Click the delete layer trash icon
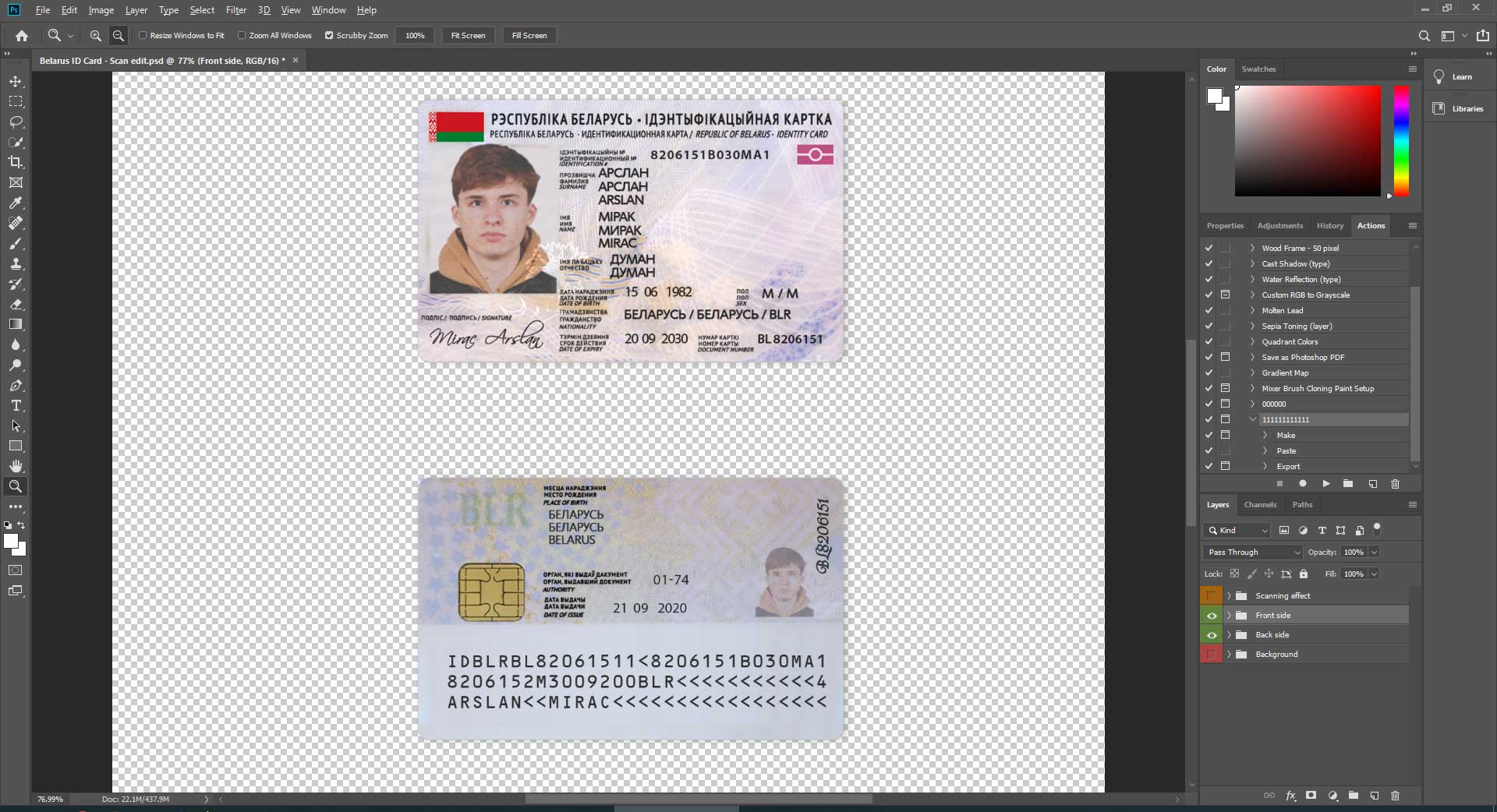 [x=1395, y=796]
